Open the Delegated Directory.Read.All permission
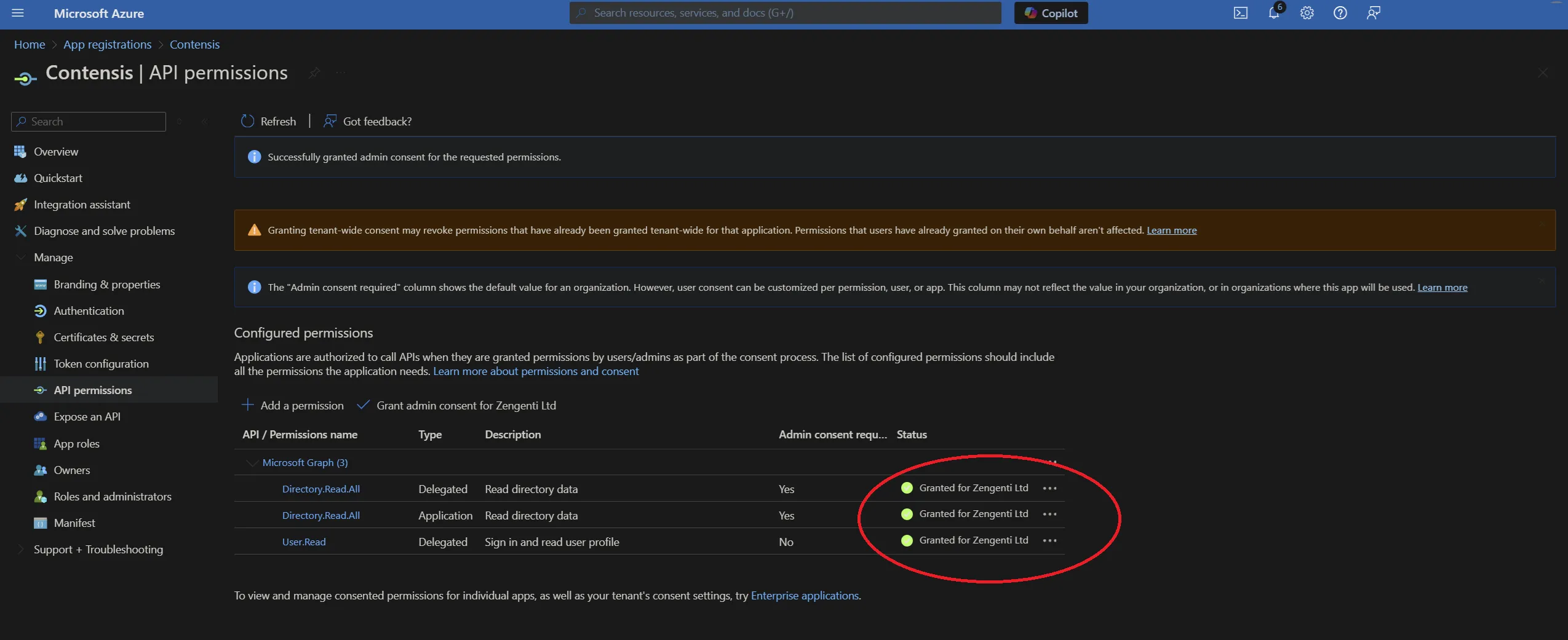Screen dimensions: 1568x640 321,489
